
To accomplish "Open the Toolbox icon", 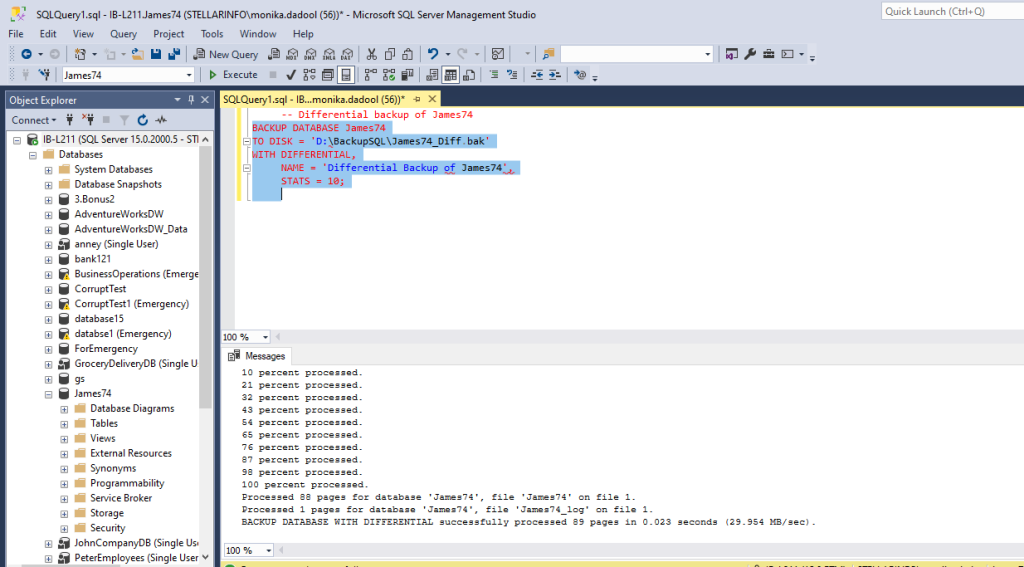I will (769, 54).
